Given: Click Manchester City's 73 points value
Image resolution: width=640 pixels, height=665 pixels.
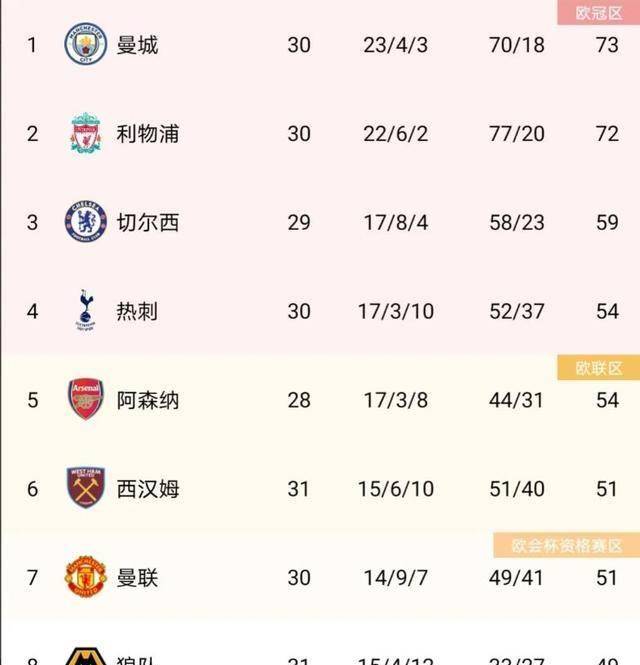Looking at the screenshot, I should click(x=607, y=45).
